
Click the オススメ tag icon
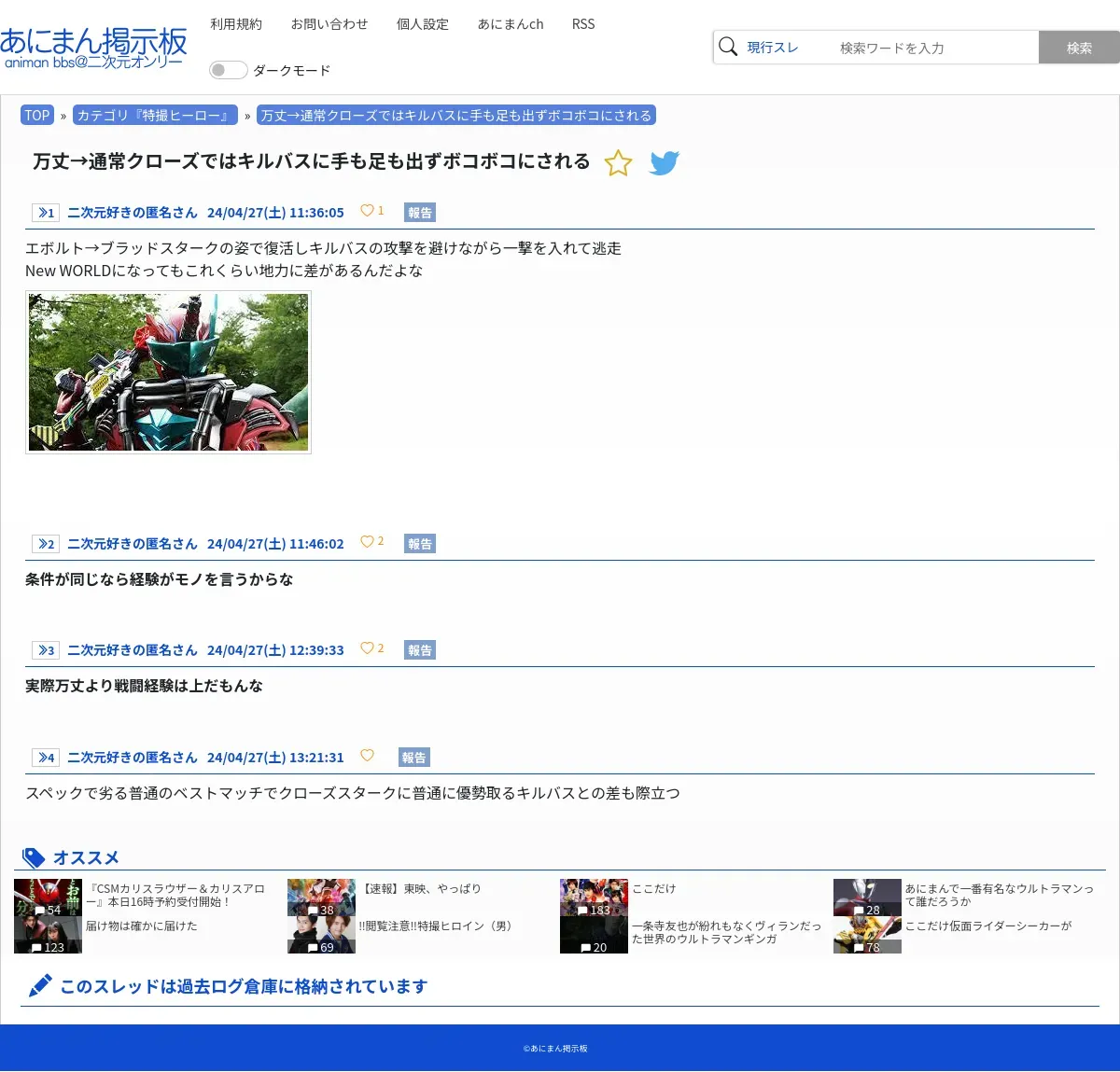[x=34, y=857]
